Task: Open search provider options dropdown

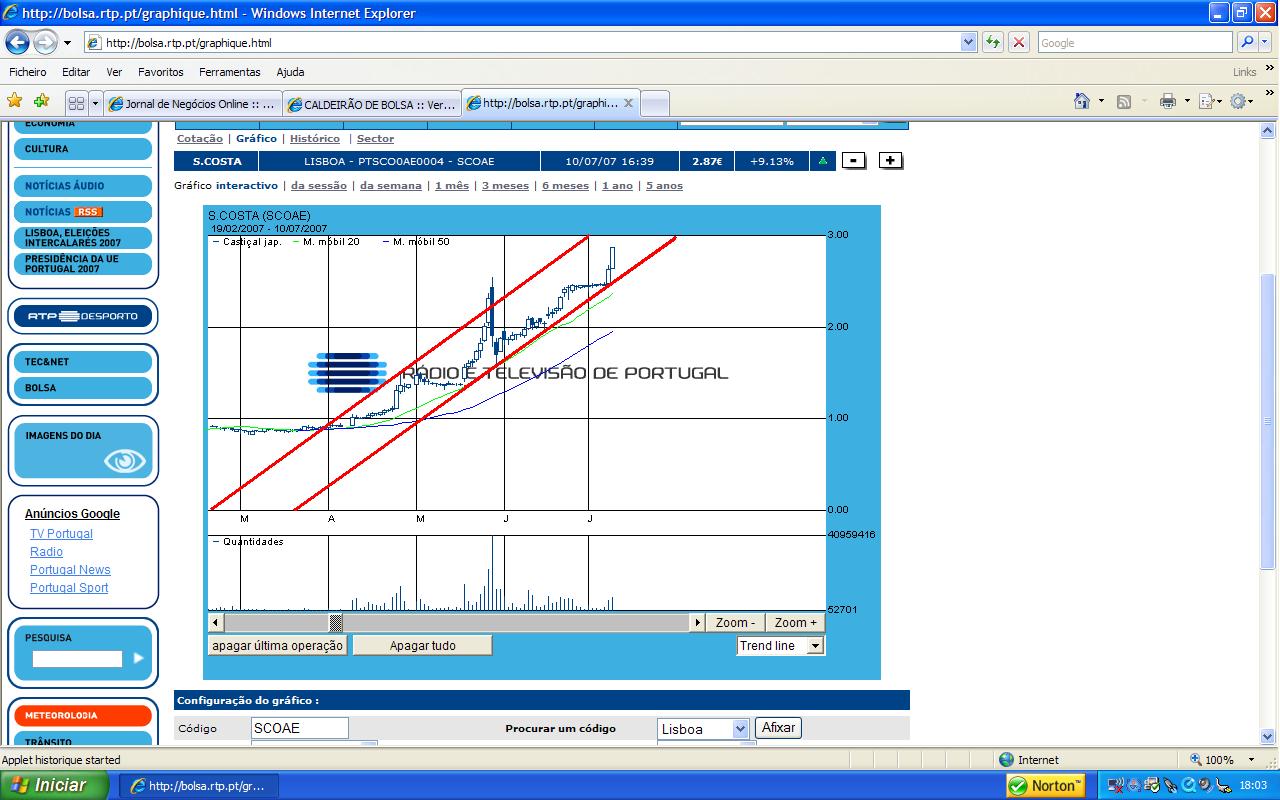Action: 1265,43
